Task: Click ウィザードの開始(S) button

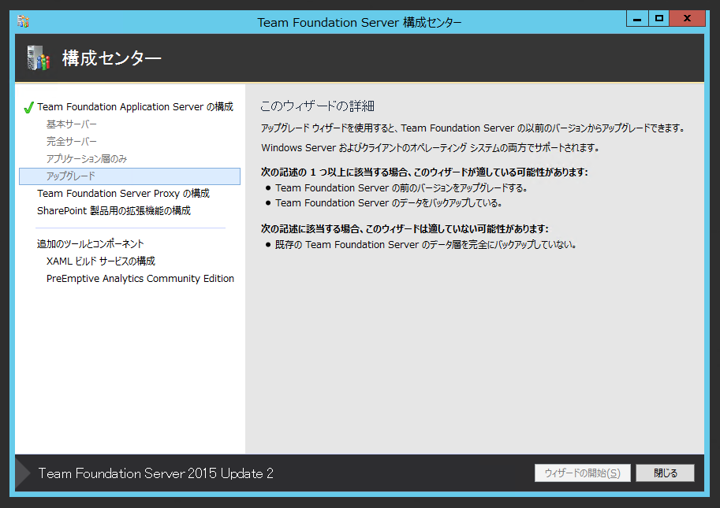Action: pos(582,473)
